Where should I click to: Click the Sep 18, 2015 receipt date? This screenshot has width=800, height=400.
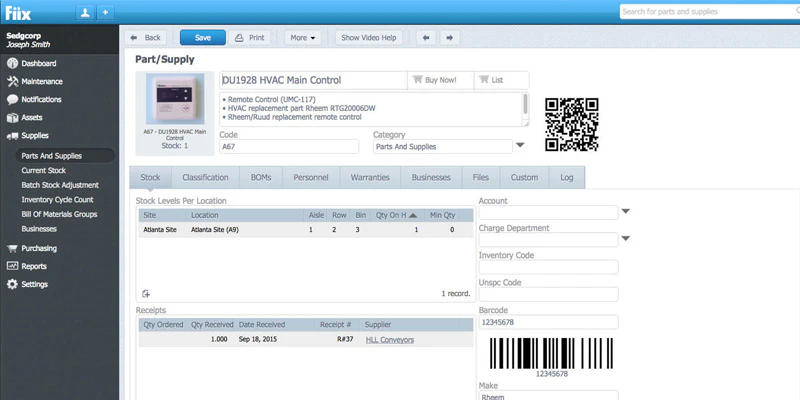click(258, 340)
